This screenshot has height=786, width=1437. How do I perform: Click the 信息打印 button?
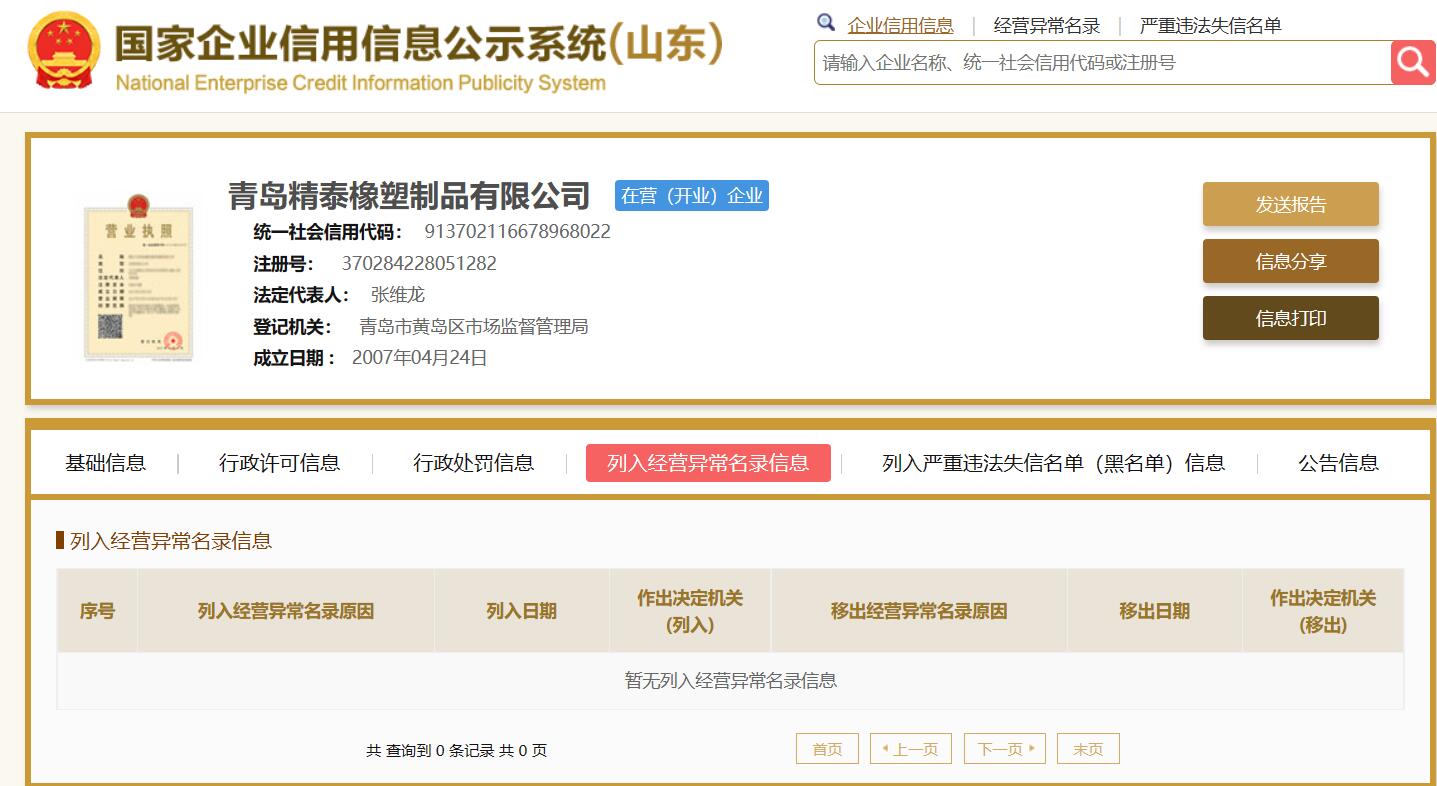(1290, 318)
